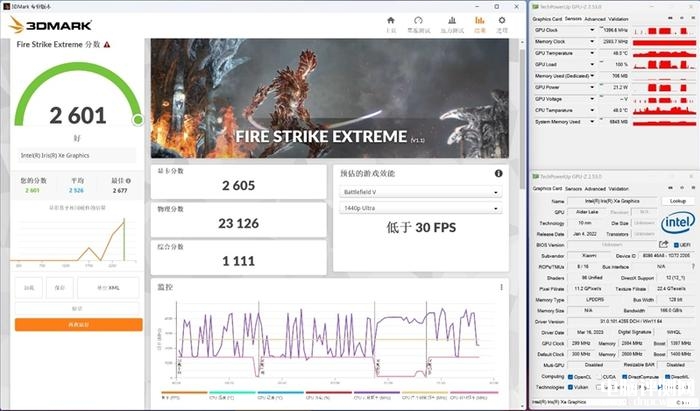Viewport: 700px width, 411px height.
Task: Click the Lookup button in GPU-Z
Action: pyautogui.click(x=678, y=201)
